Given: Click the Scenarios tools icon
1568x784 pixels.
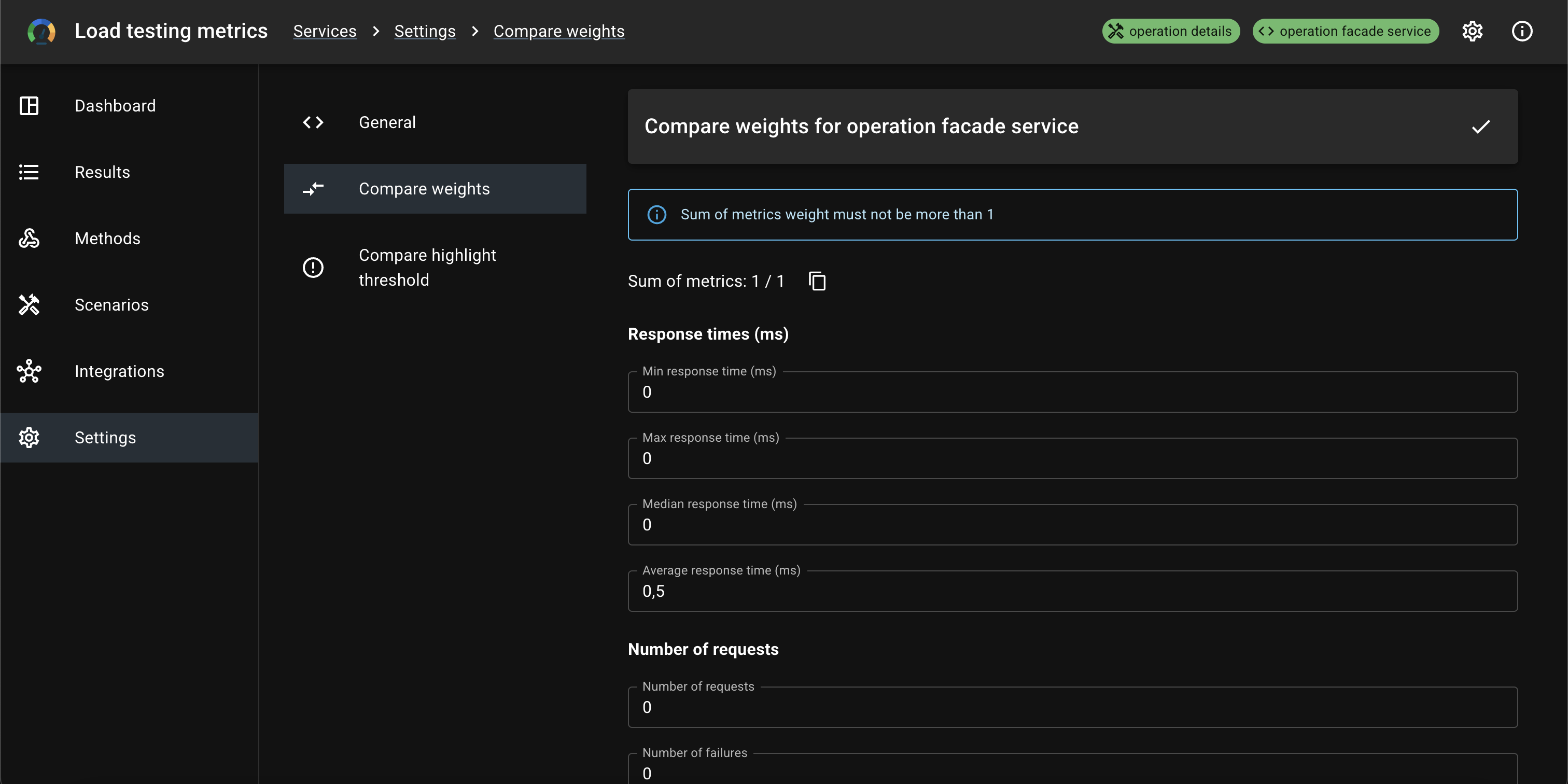Looking at the screenshot, I should [x=29, y=304].
